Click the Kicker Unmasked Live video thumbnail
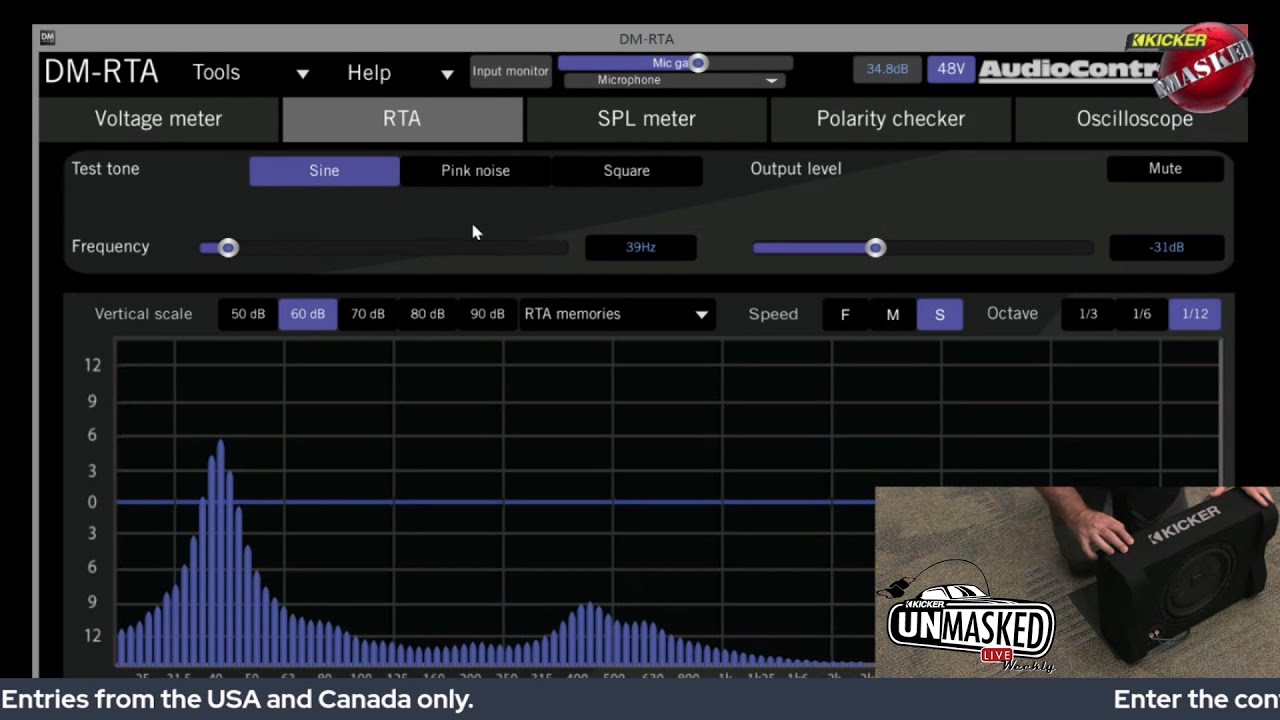This screenshot has width=1280, height=720. coord(1077,582)
